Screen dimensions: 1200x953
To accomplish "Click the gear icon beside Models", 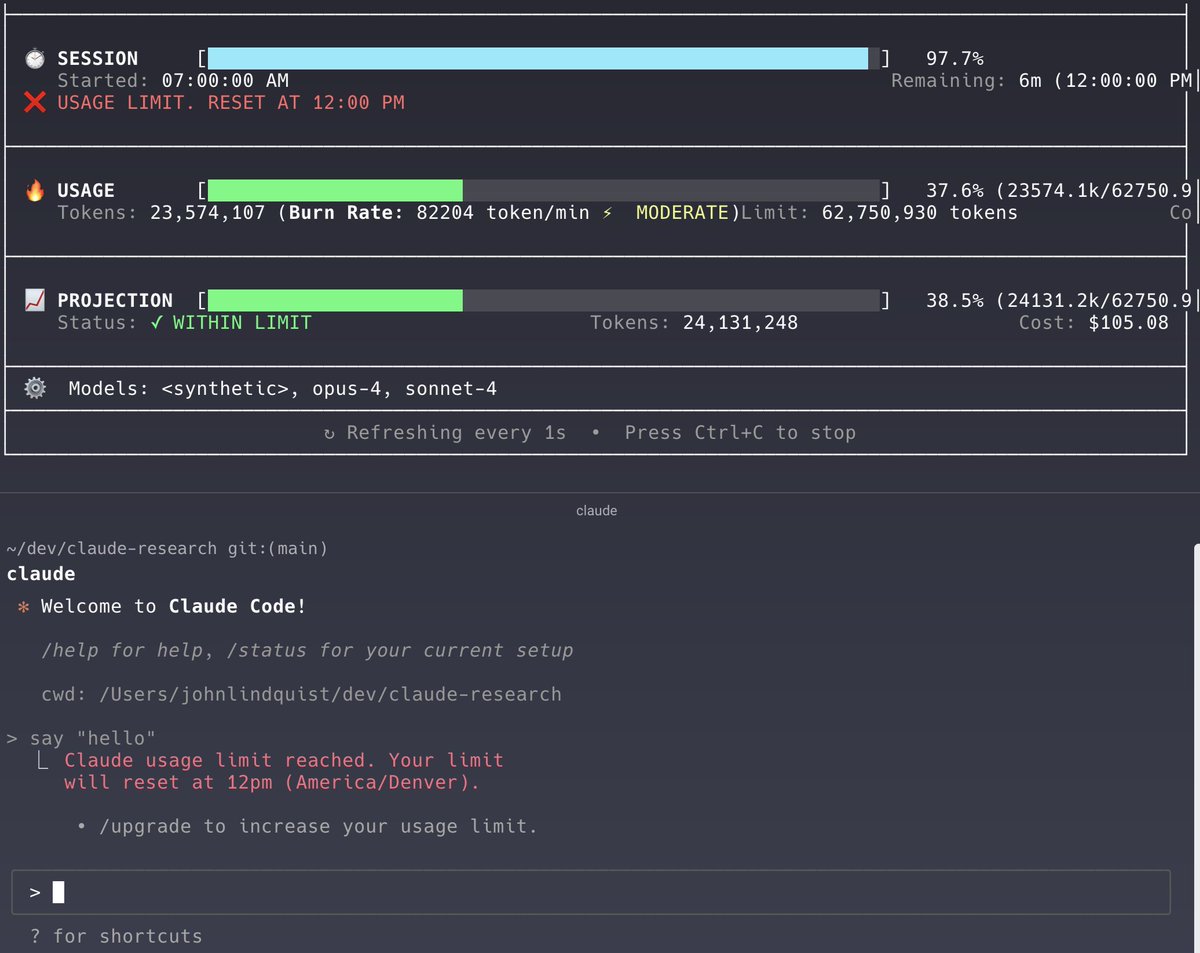I will (35, 388).
